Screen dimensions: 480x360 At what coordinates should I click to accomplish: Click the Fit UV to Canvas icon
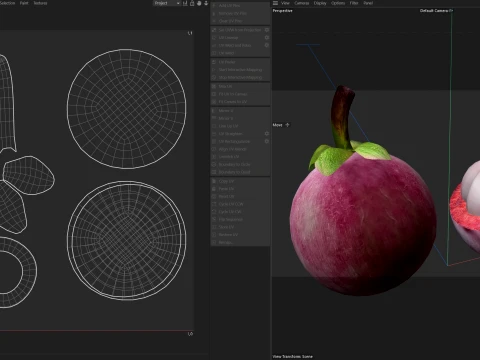214,94
